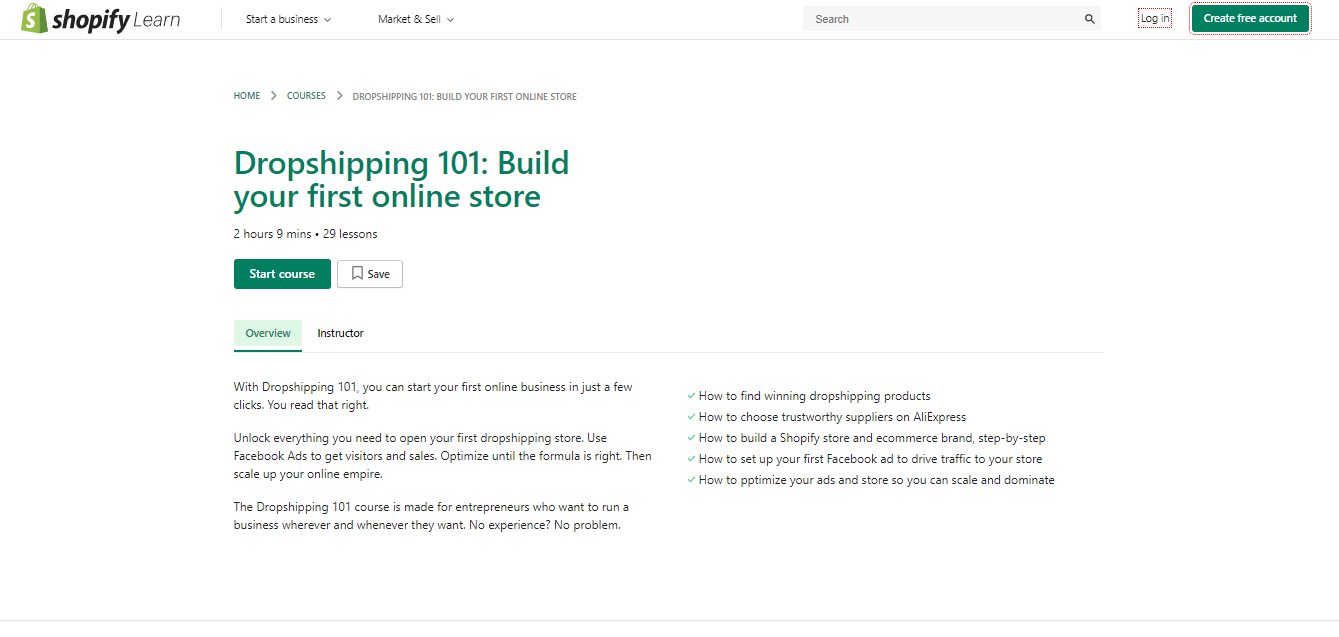Click the Shopify Learn logo
The width and height of the screenshot is (1339, 637).
100,18
